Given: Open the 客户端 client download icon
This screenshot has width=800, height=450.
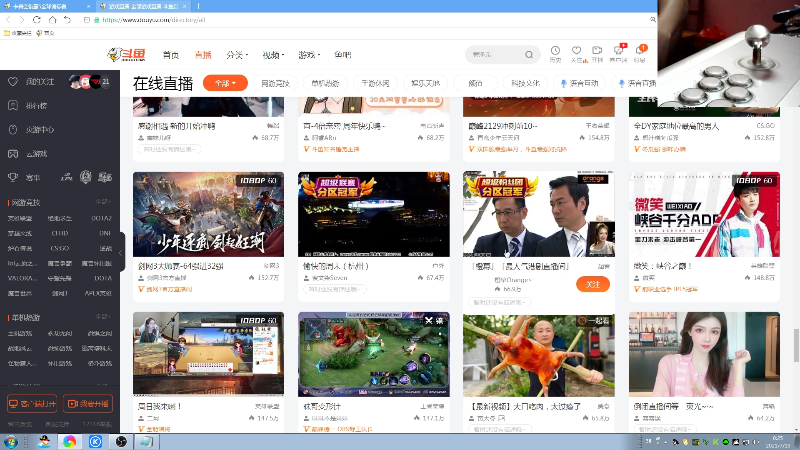Looking at the screenshot, I should click(618, 54).
